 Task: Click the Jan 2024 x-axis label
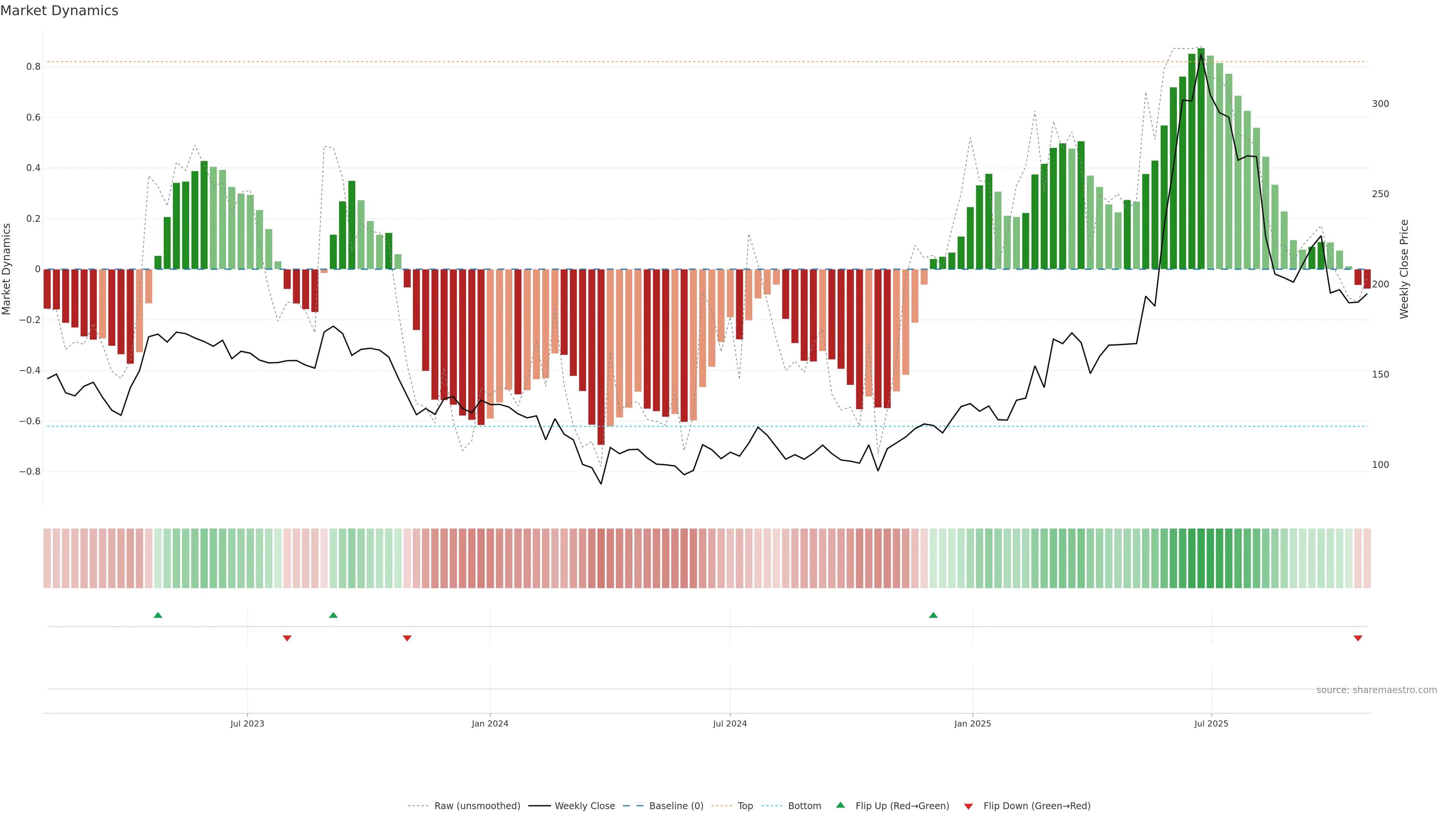[x=490, y=723]
